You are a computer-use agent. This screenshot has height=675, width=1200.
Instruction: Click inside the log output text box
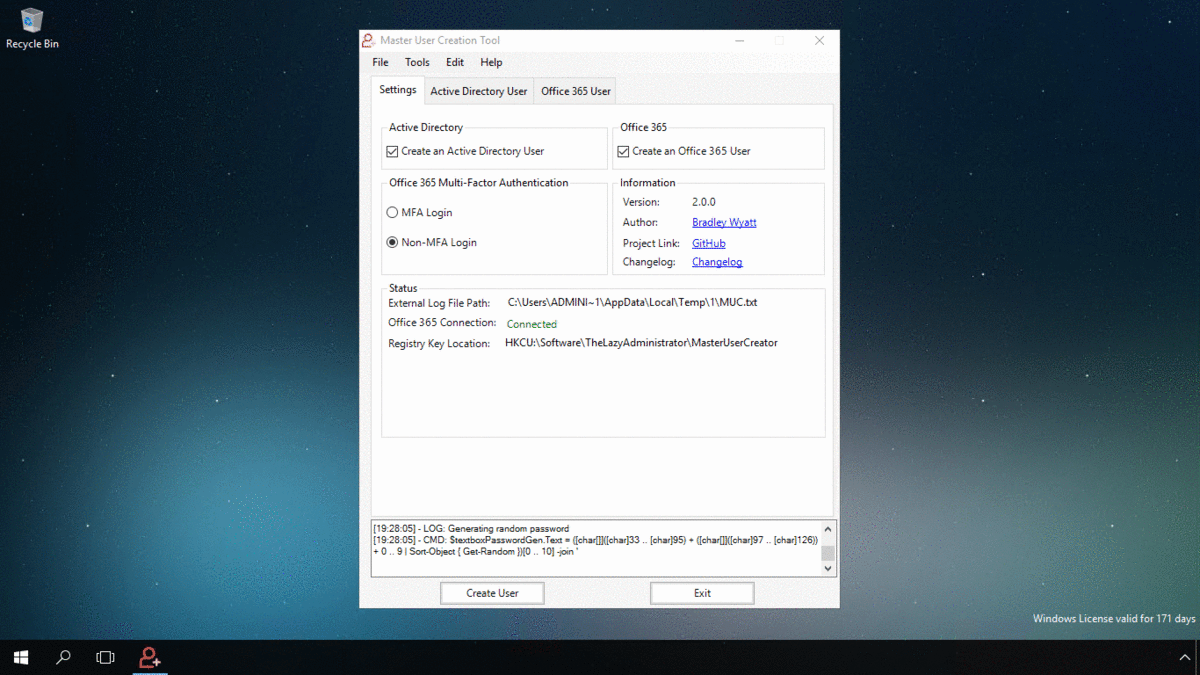tap(596, 549)
